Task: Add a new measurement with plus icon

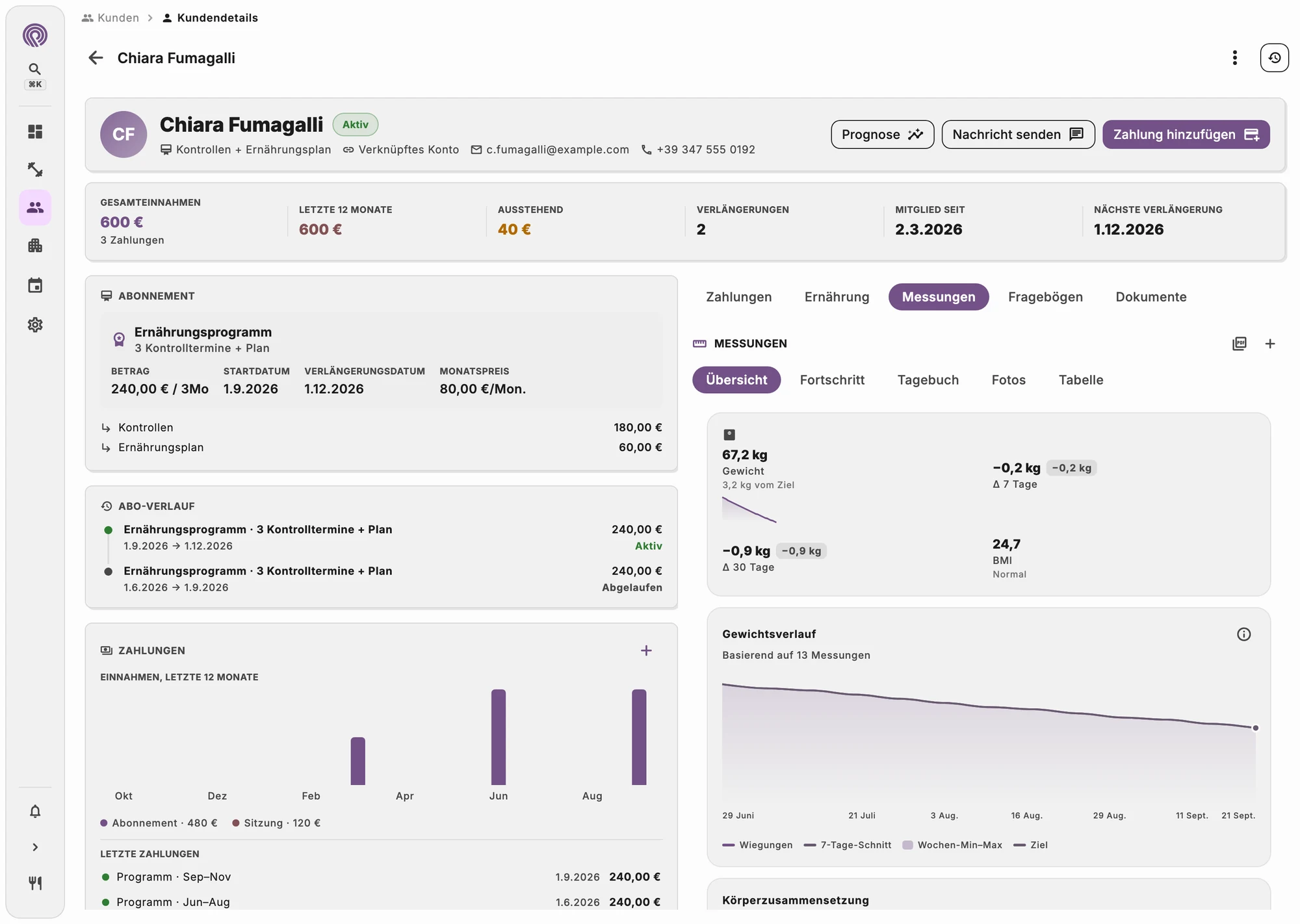Action: pos(1270,344)
